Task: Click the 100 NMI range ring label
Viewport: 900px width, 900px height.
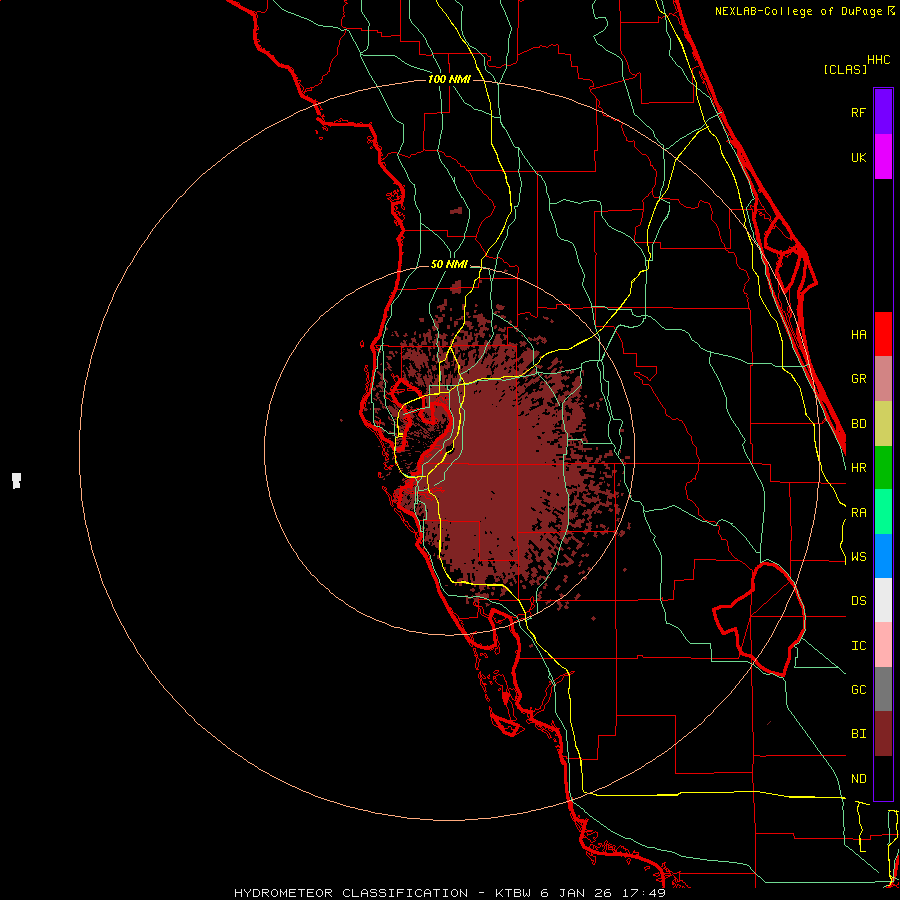Action: click(449, 79)
